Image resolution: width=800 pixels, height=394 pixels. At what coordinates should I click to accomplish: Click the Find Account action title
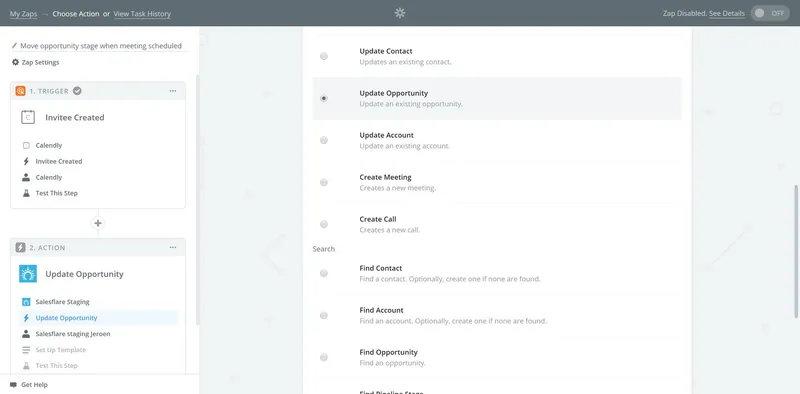click(x=381, y=310)
